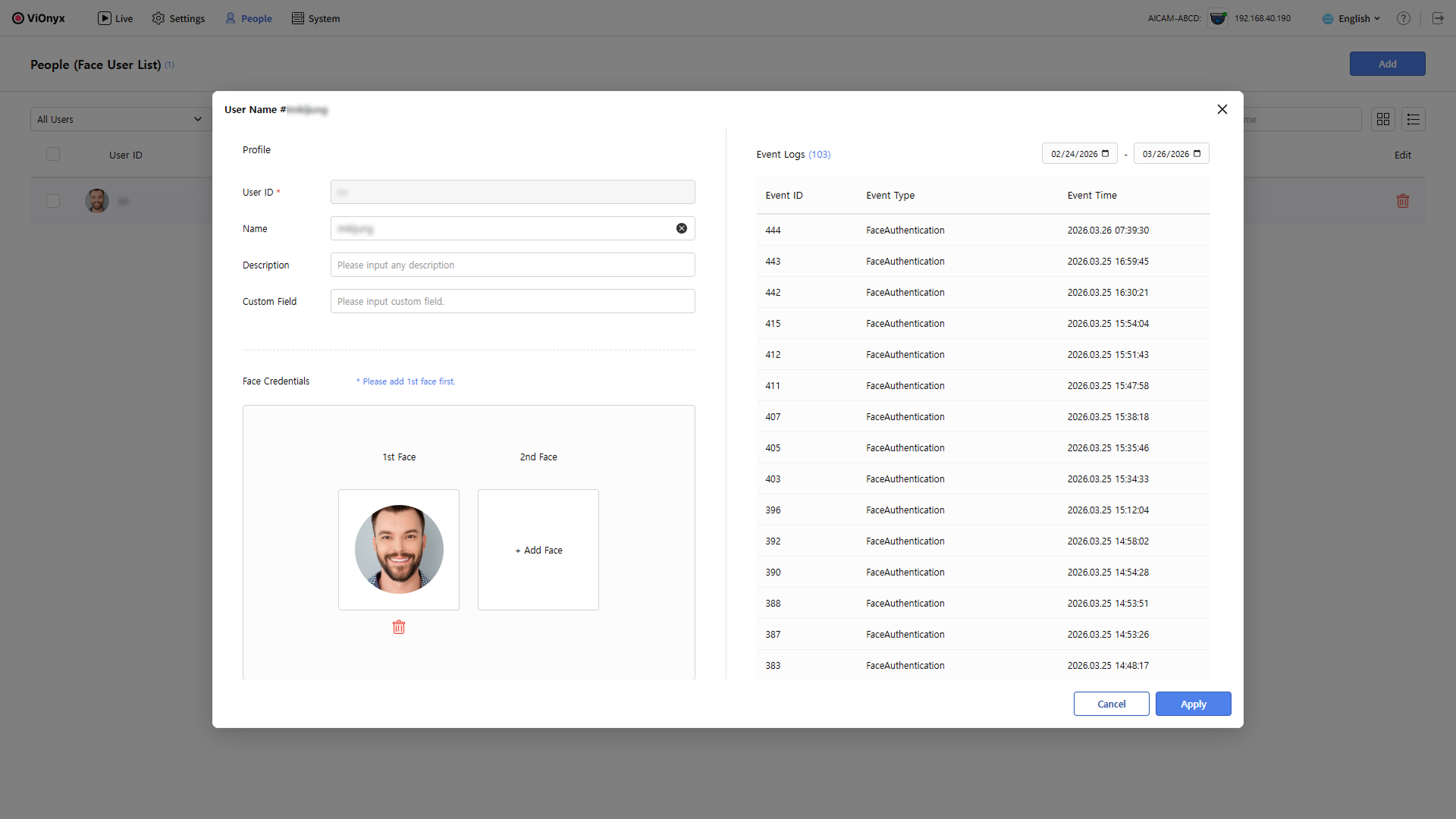Switch to the list view icon
The width and height of the screenshot is (1456, 819).
click(1414, 119)
